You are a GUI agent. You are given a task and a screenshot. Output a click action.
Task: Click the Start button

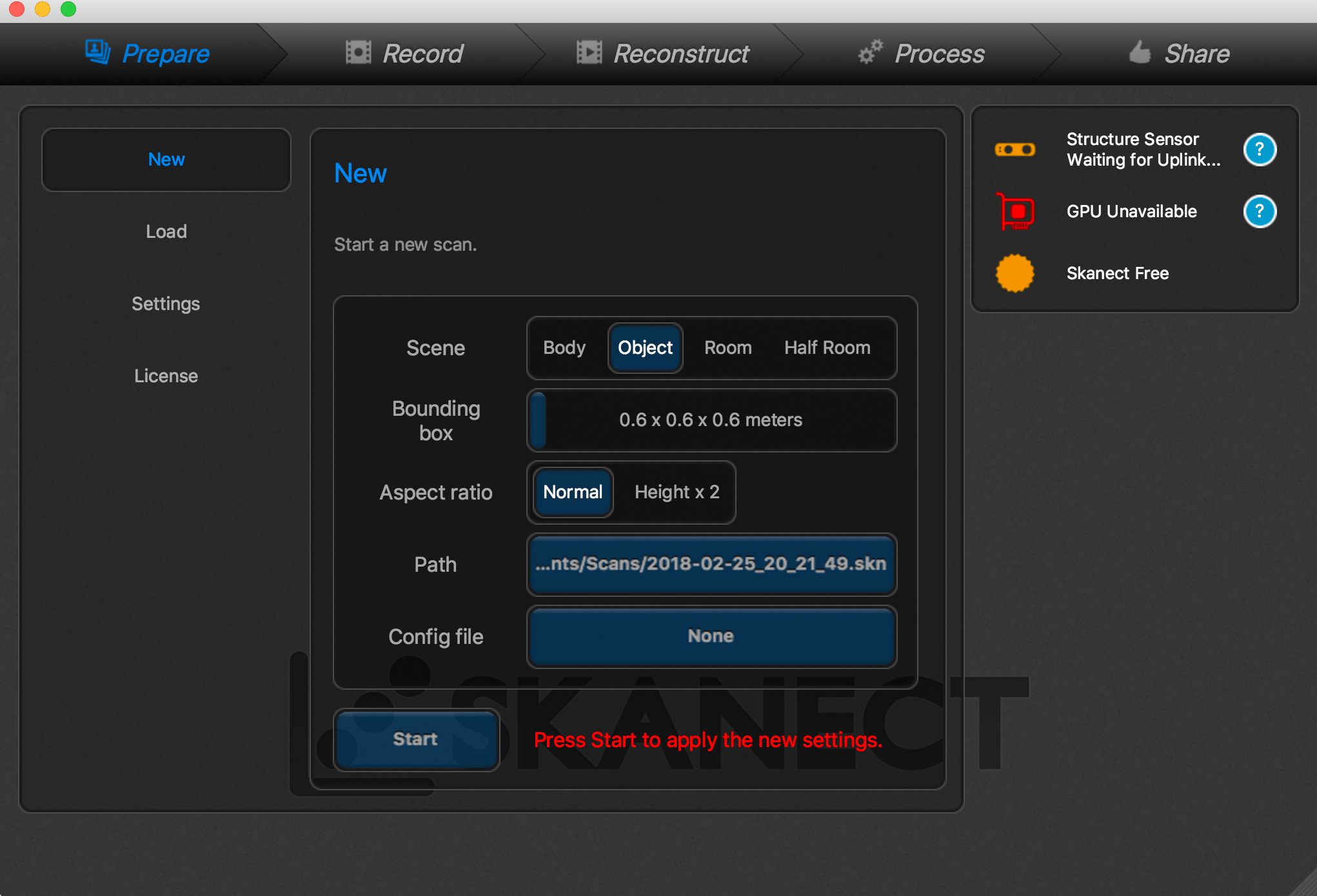click(x=416, y=739)
